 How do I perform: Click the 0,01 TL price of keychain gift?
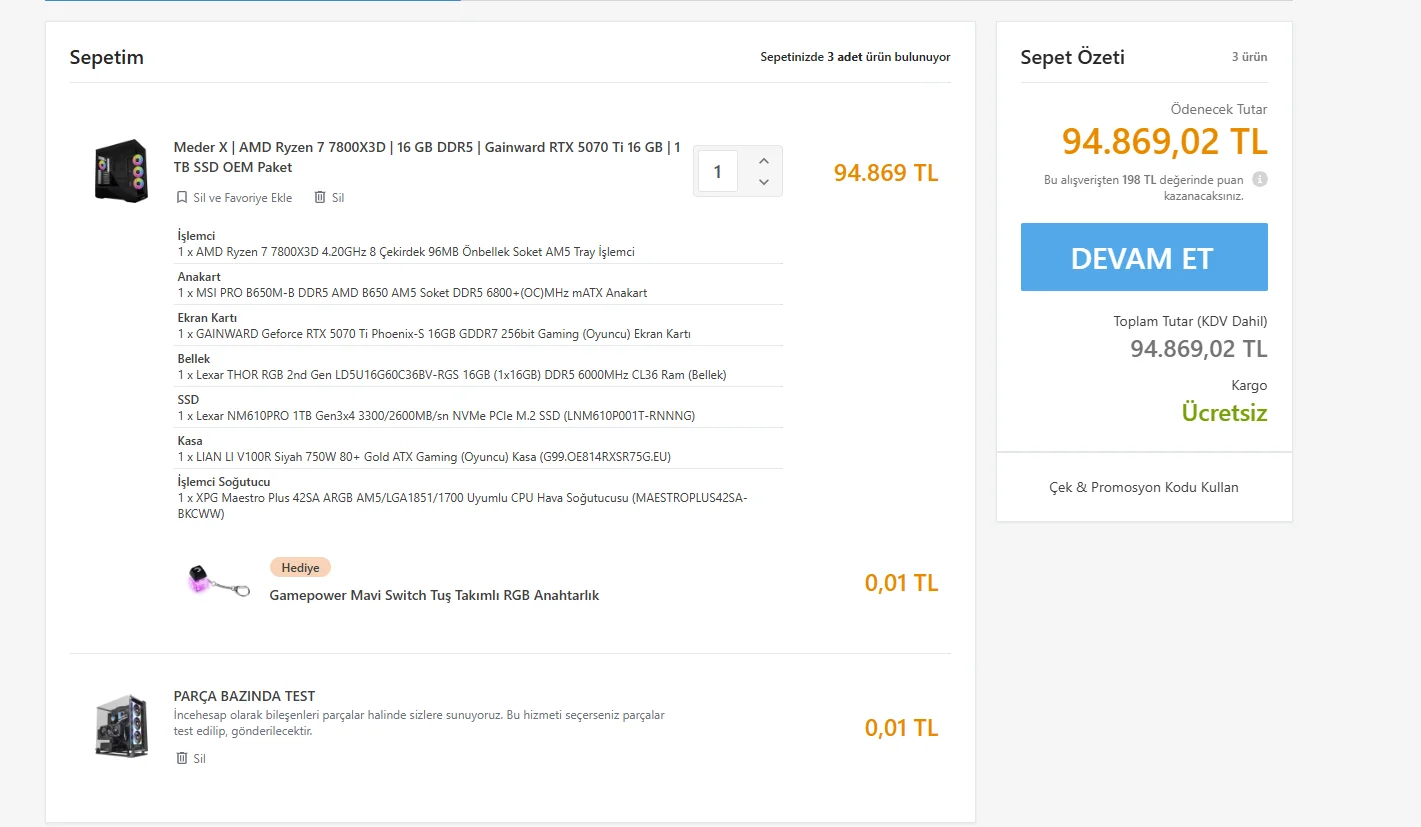(x=901, y=582)
